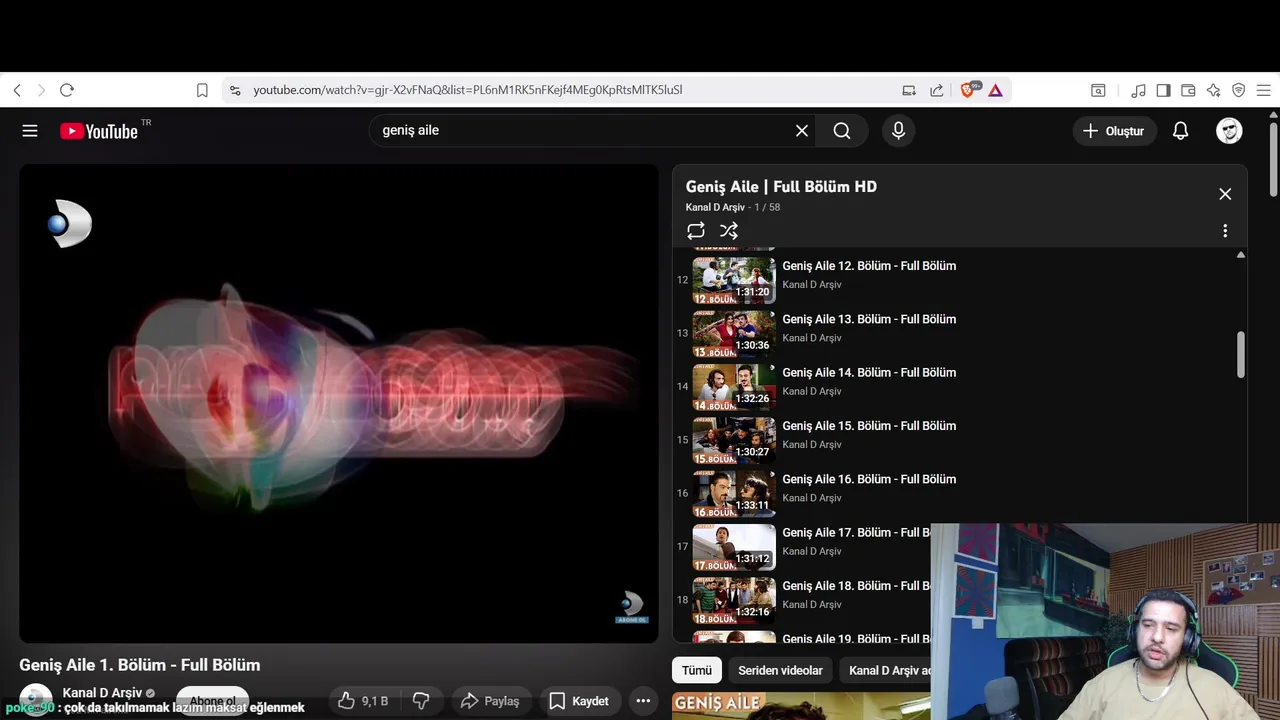
Task: Open Brave Wallet icon
Action: (x=1188, y=90)
